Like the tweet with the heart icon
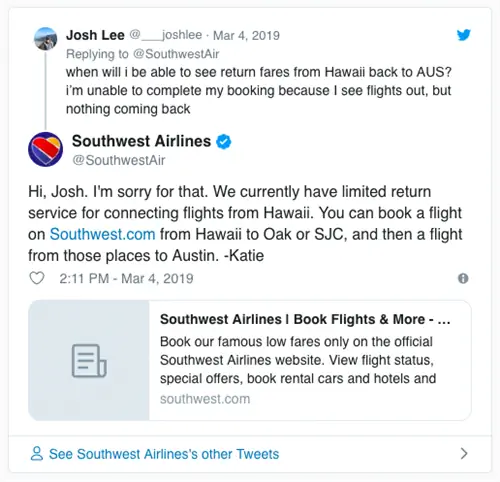 37,278
